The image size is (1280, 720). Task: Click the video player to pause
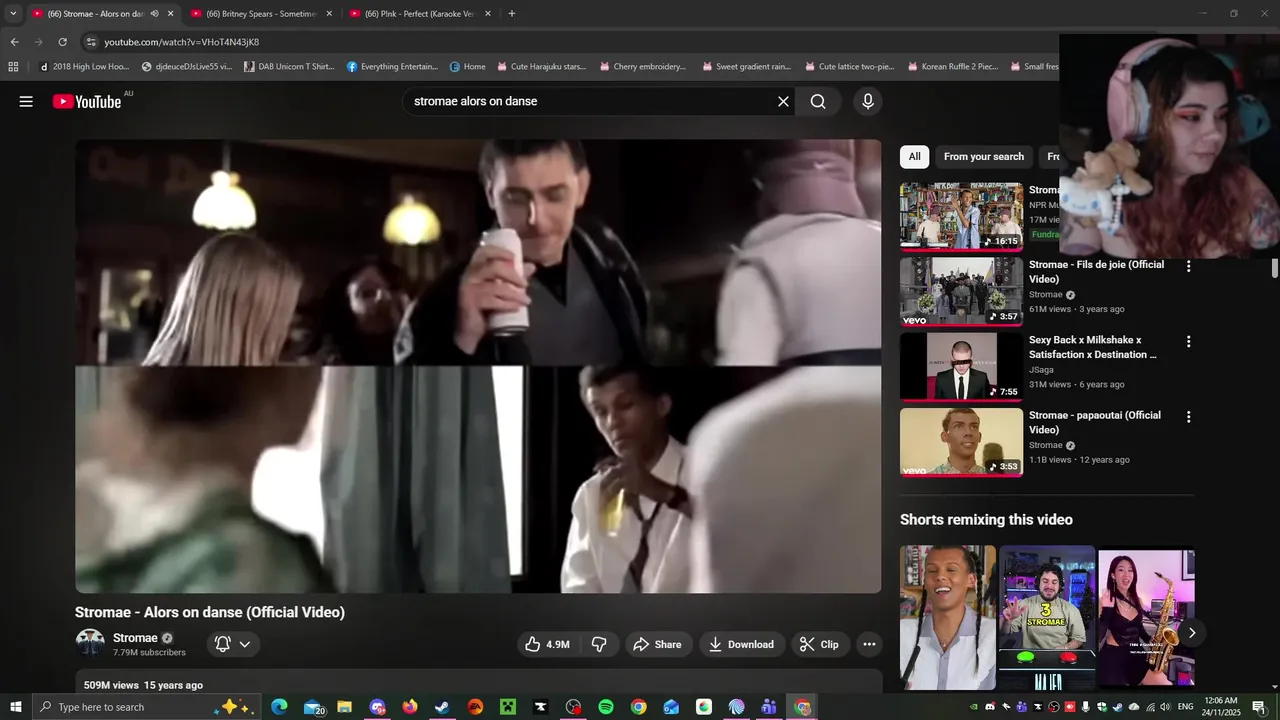[x=478, y=366]
